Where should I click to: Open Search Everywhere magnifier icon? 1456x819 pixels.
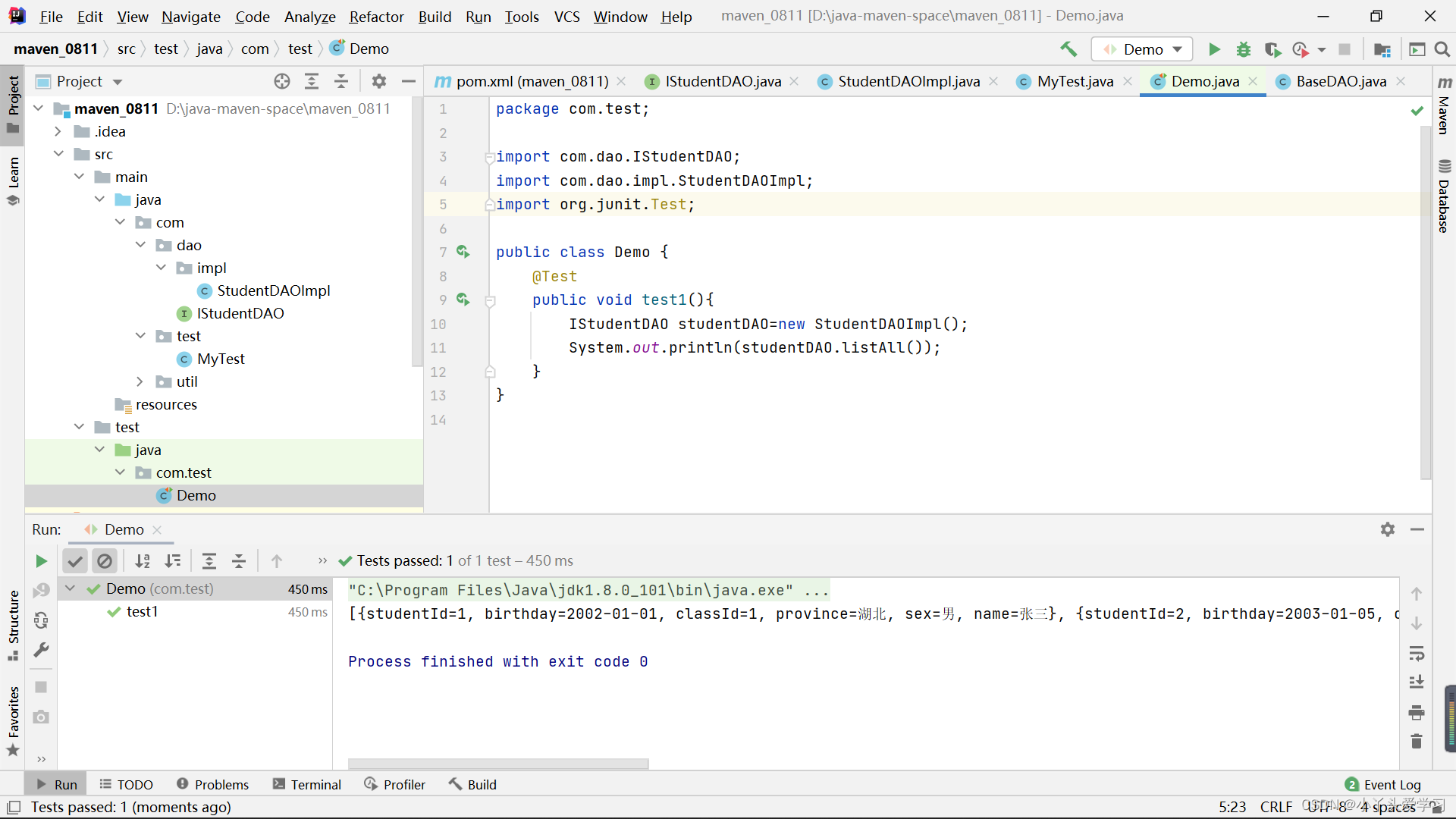coord(1442,49)
